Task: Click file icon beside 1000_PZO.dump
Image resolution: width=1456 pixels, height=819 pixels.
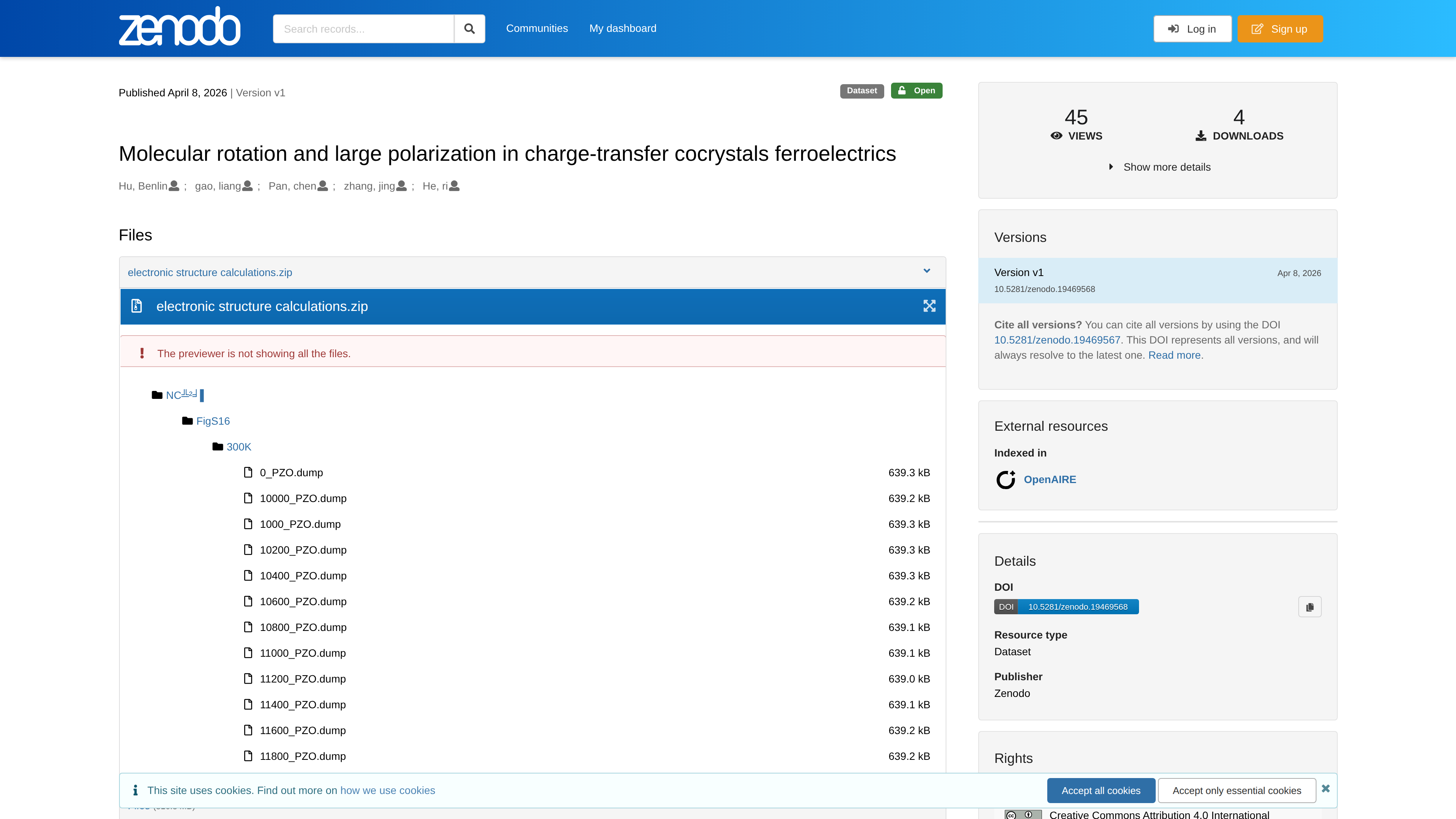Action: coord(248,523)
